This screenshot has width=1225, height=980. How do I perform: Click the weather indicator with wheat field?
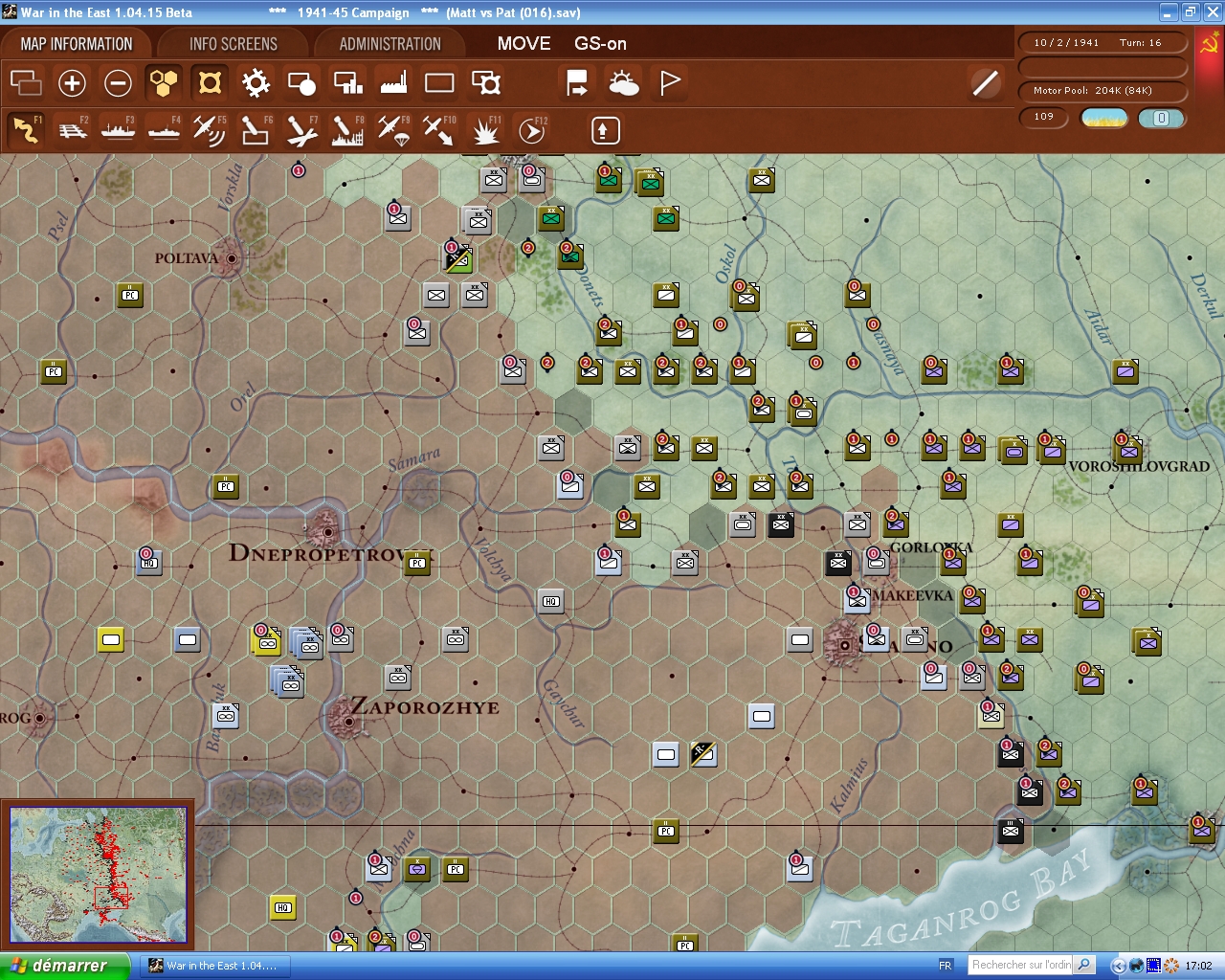tap(1104, 118)
